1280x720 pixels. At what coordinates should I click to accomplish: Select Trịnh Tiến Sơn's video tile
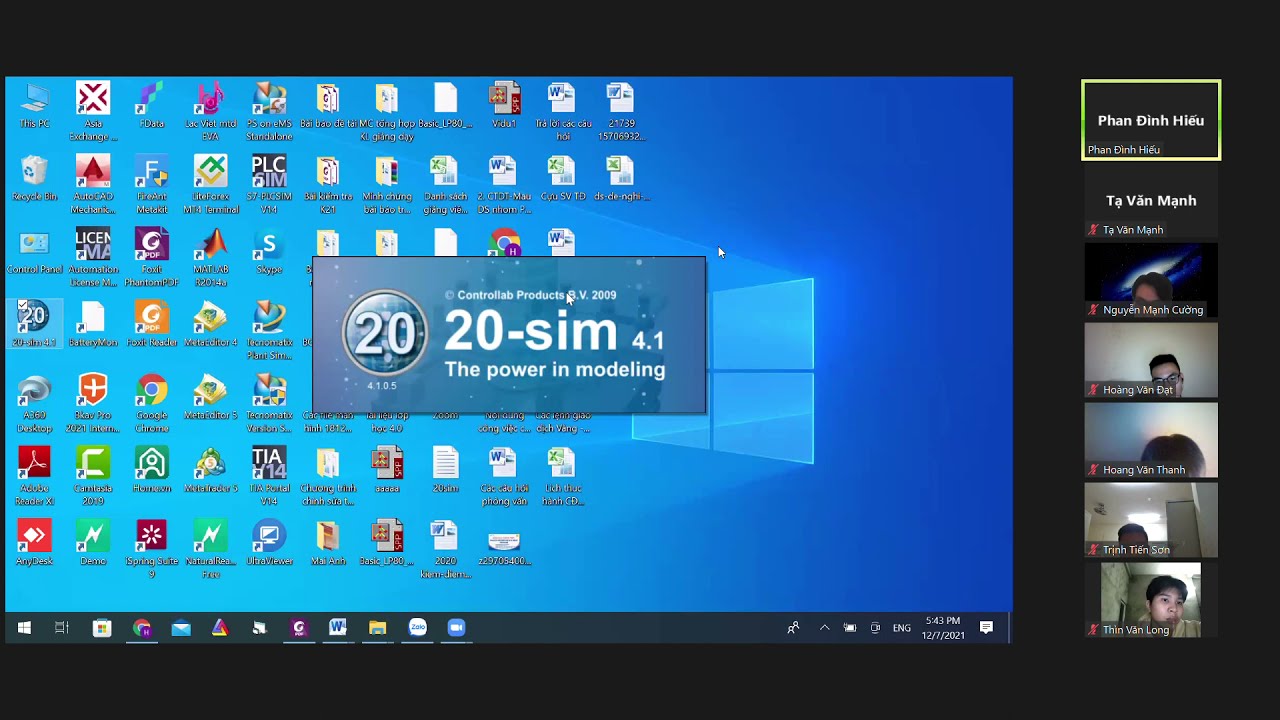1151,520
